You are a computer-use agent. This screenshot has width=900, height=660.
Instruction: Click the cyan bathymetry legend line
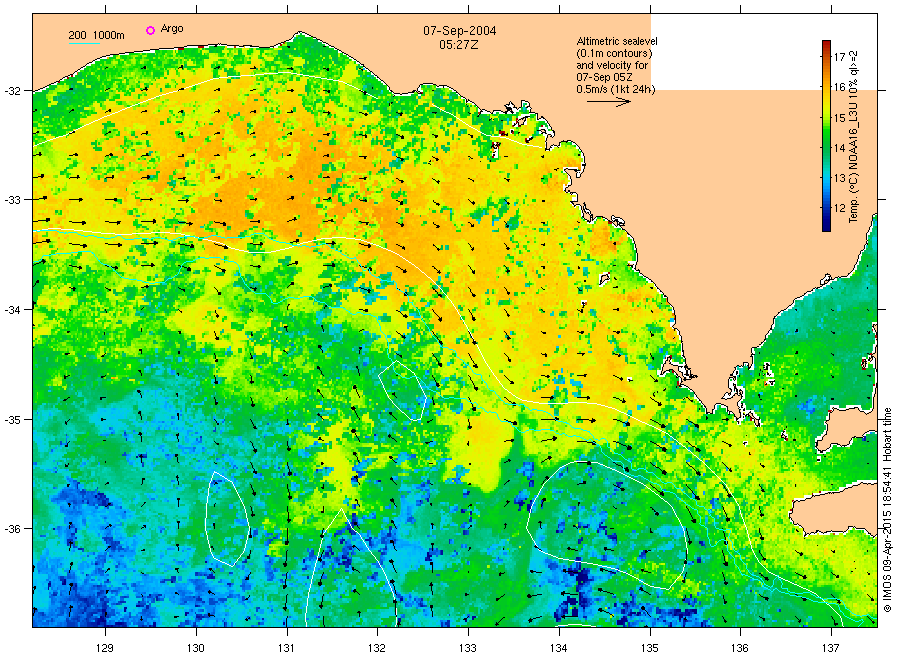point(84,43)
